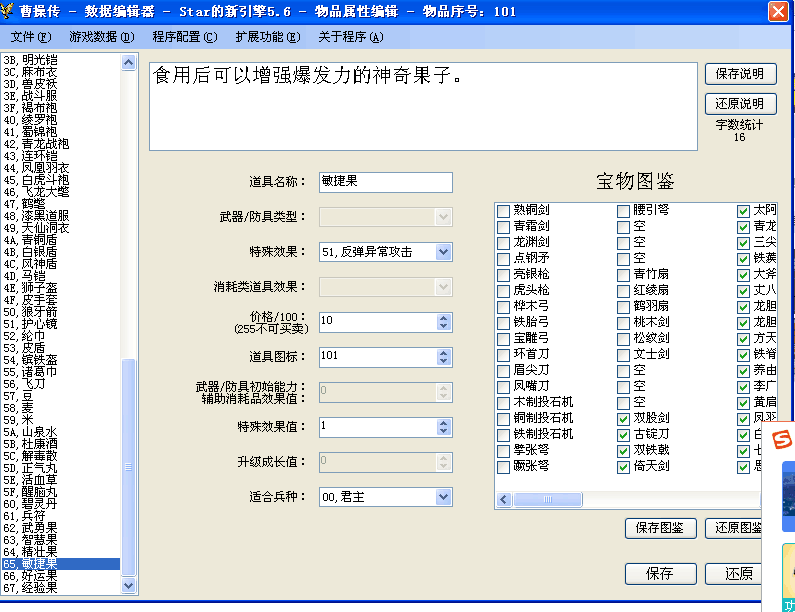Decrease the 道具图标 value
795x612 pixels.
(444, 361)
